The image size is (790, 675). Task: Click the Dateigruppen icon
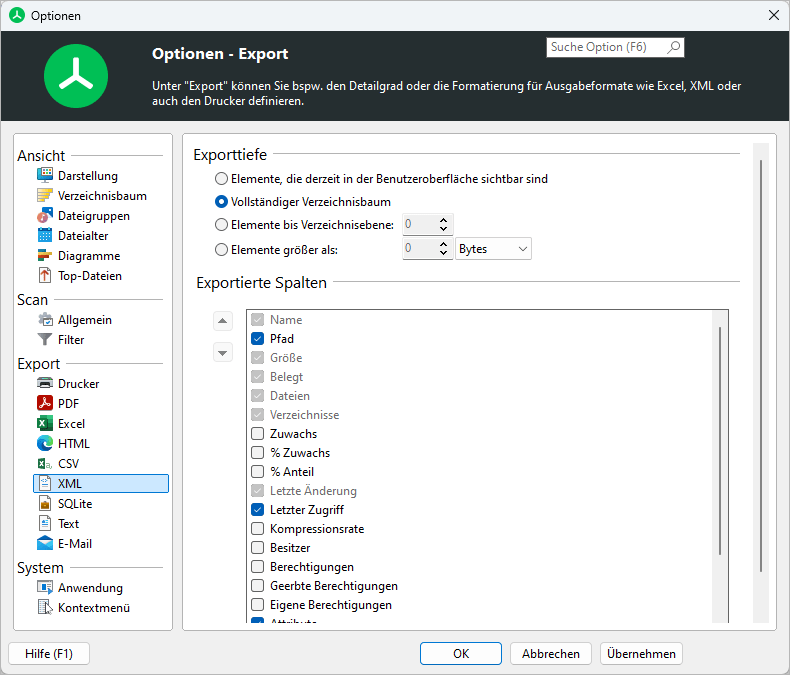click(45, 216)
